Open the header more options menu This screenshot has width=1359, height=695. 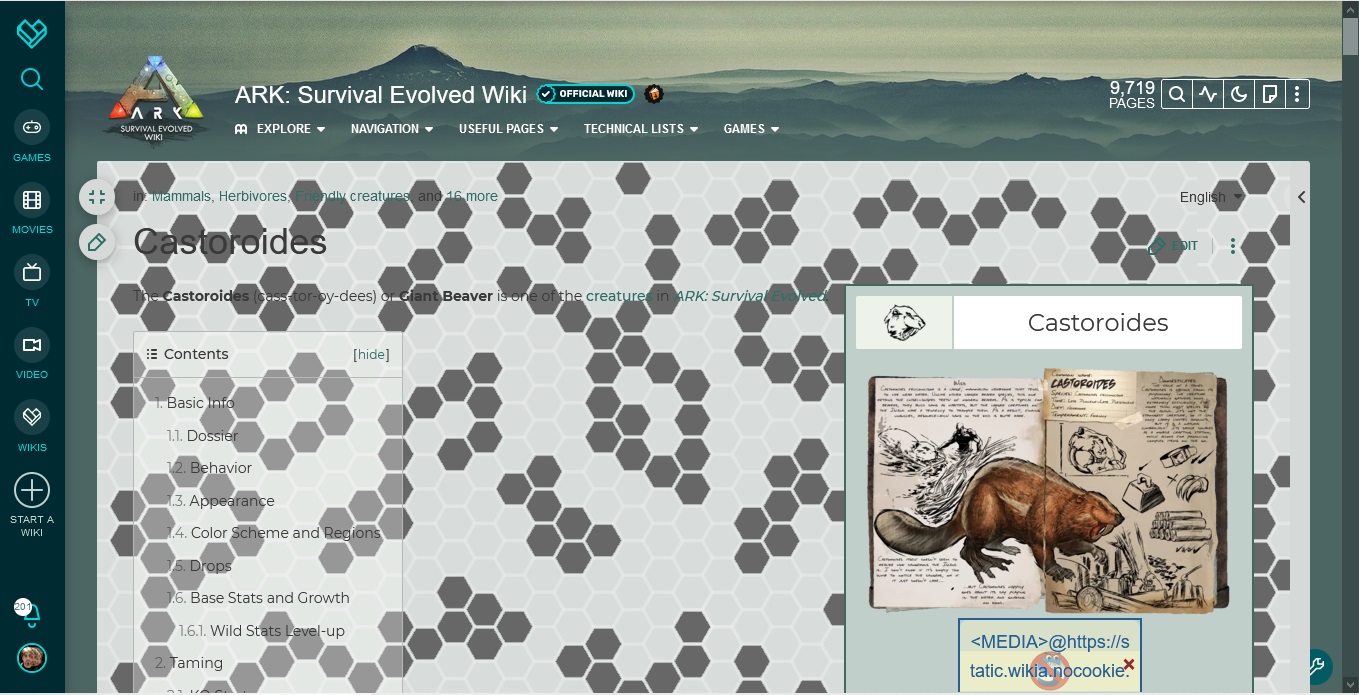click(1297, 94)
